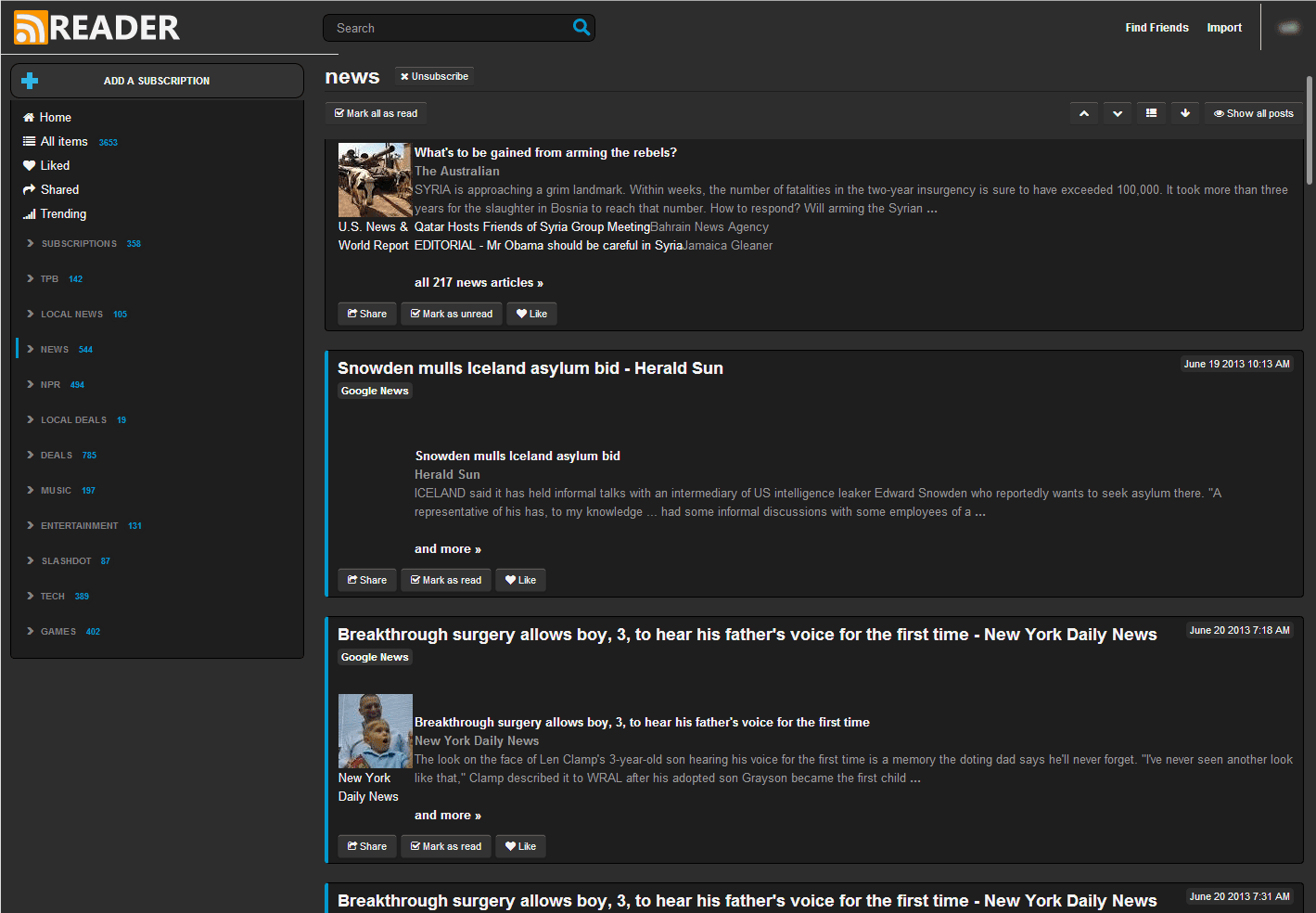This screenshot has height=913, width=1316.
Task: Mark 7:18 AM Breakthrough surgery article as read
Action: click(x=446, y=846)
